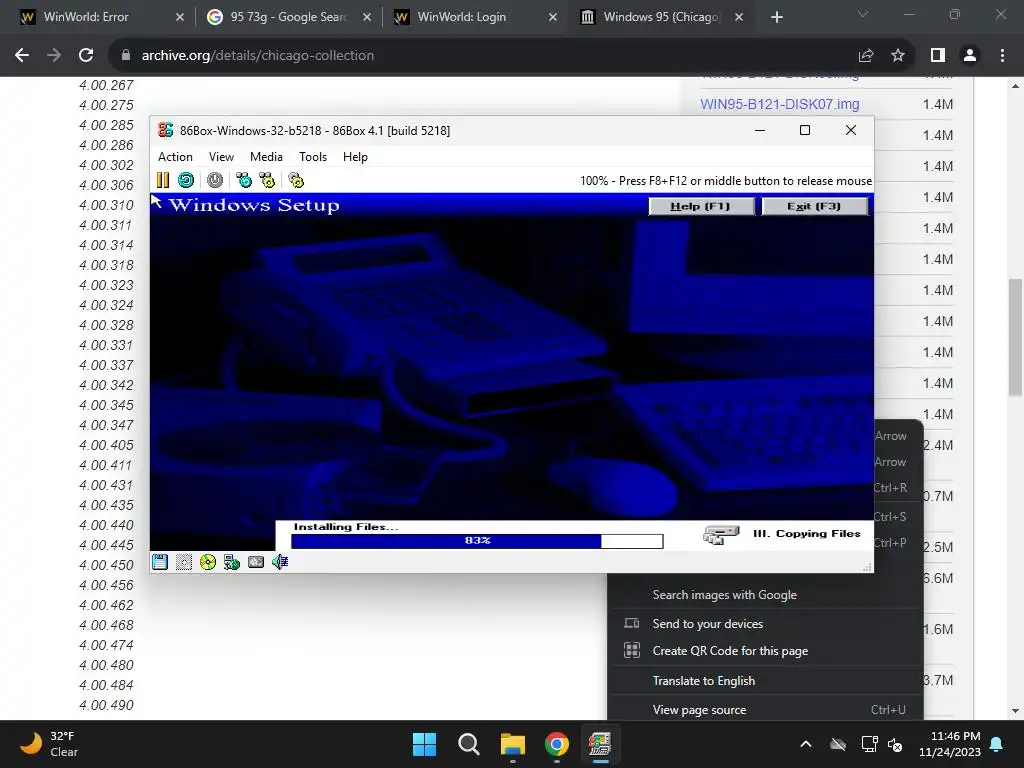Select Translate to English
The height and width of the screenshot is (768, 1024).
pyautogui.click(x=765, y=680)
